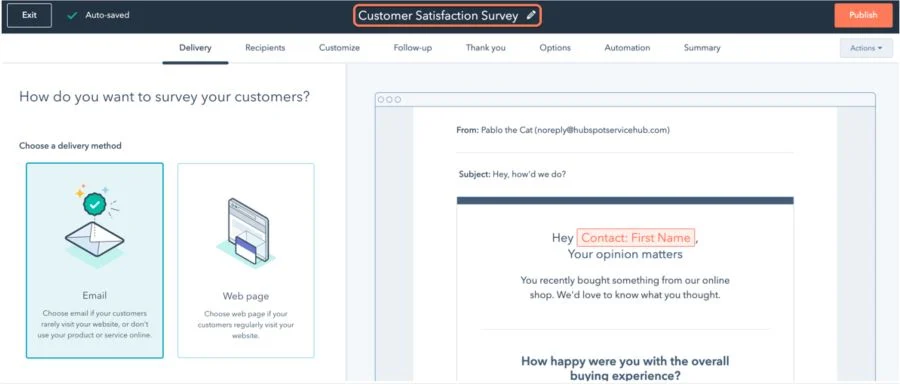Image resolution: width=900 pixels, height=384 pixels.
Task: Click the From: Pablo the Cat line
Action: pos(563,130)
